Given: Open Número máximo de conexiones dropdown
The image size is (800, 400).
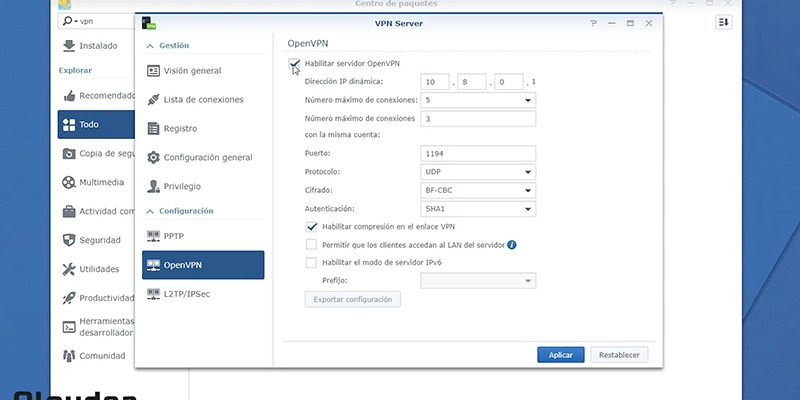Looking at the screenshot, I should (x=478, y=101).
